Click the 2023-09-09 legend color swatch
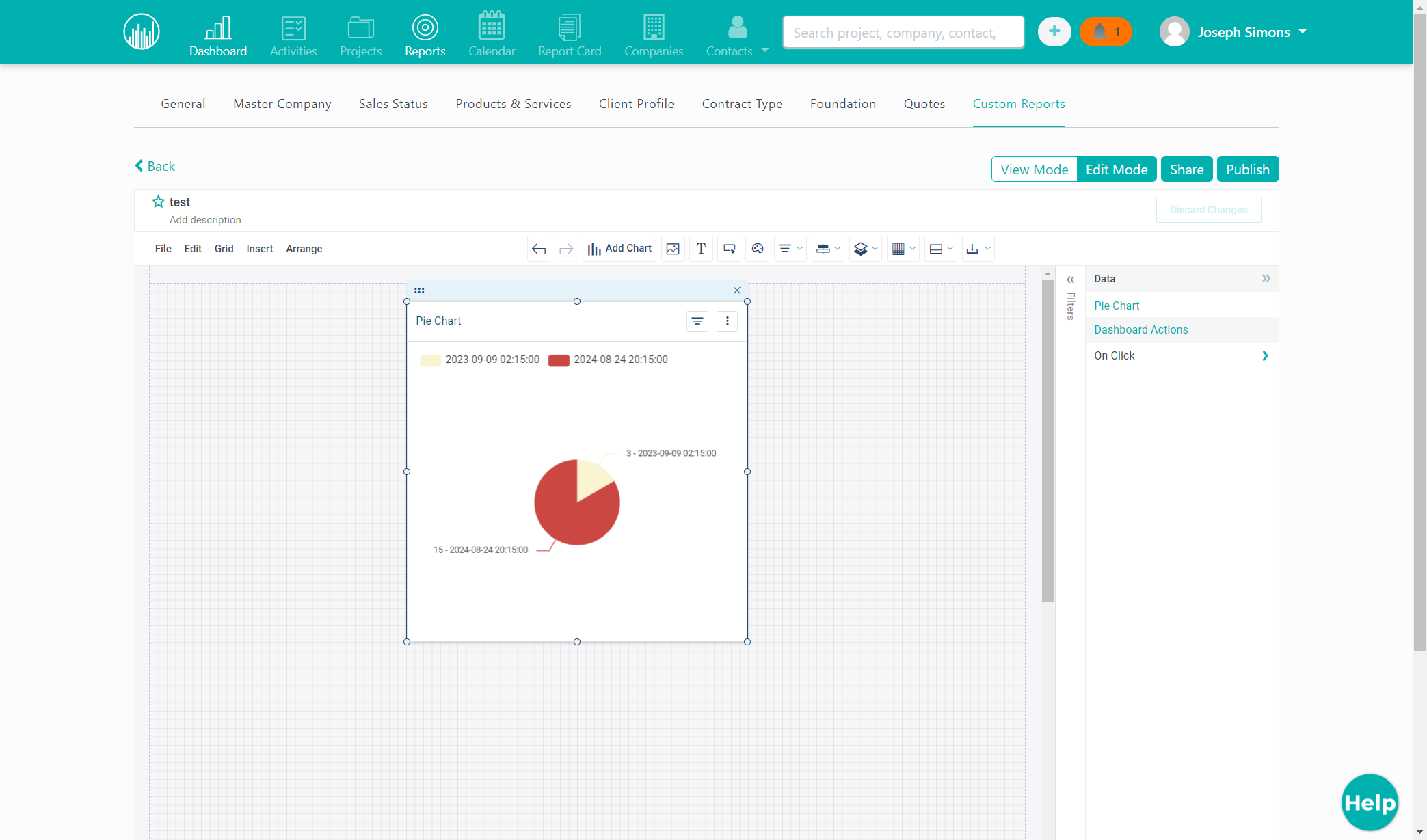Screen dimensions: 1427x840 [x=430, y=360]
